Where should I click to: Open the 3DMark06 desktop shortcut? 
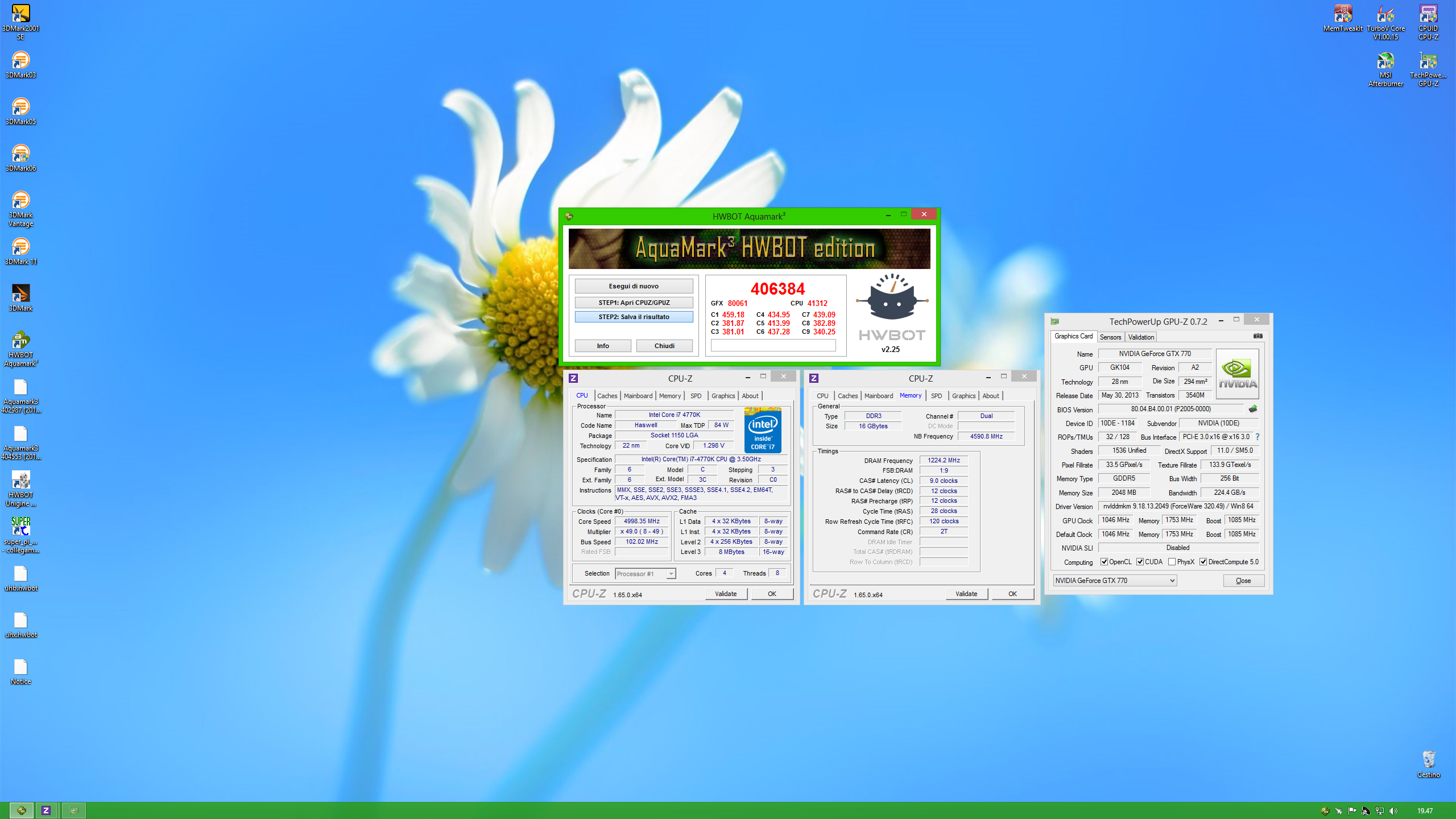(x=20, y=158)
